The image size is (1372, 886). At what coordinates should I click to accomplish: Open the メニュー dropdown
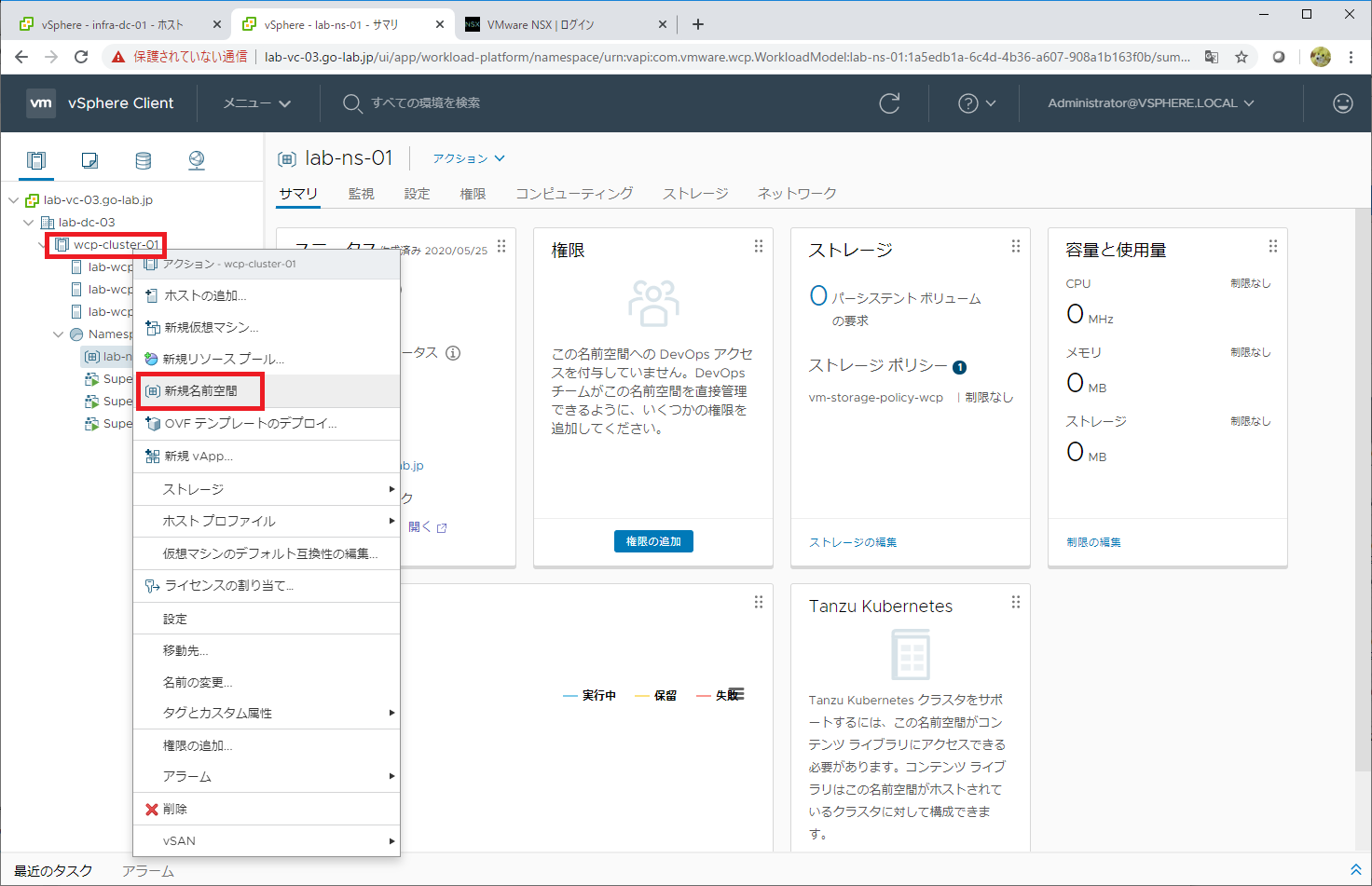[257, 103]
